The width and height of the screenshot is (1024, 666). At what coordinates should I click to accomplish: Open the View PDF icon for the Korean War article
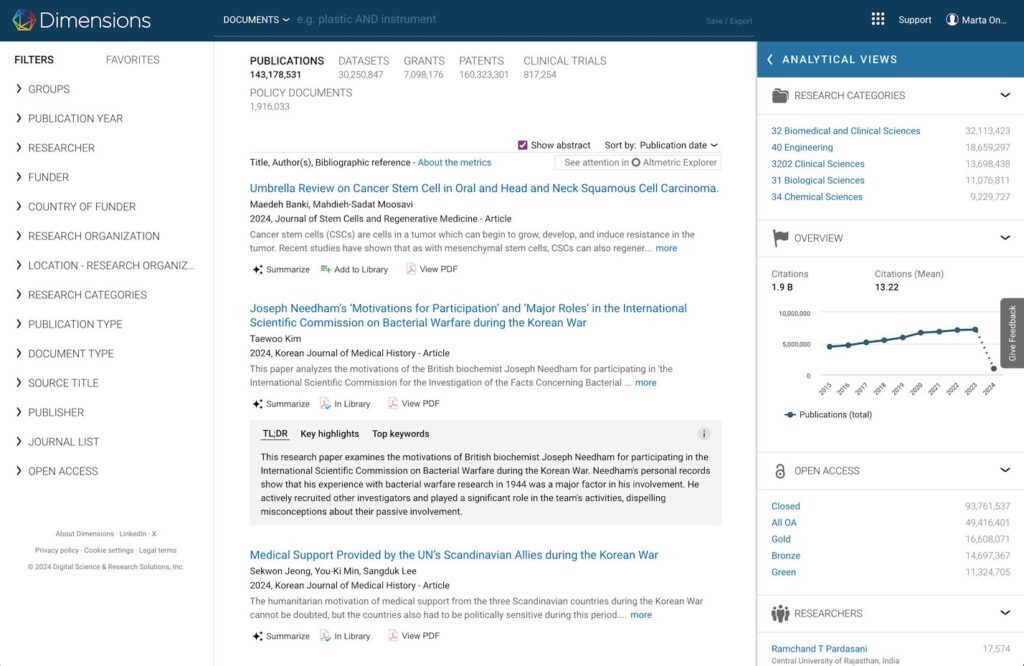pos(394,403)
